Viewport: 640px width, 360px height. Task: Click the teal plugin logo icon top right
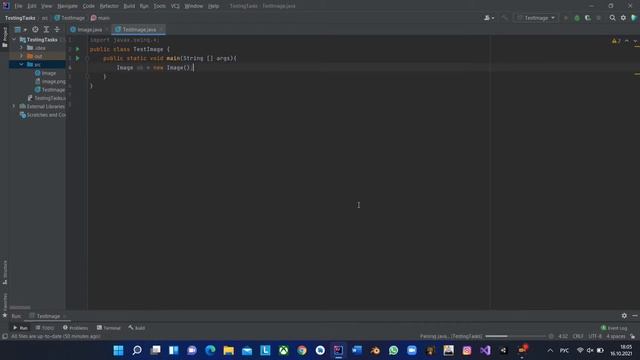(634, 18)
